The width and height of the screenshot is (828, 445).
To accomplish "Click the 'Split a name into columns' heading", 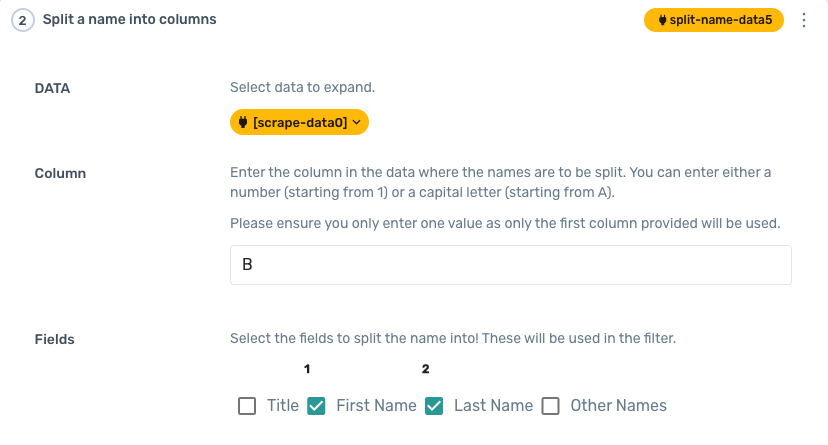I will [129, 19].
